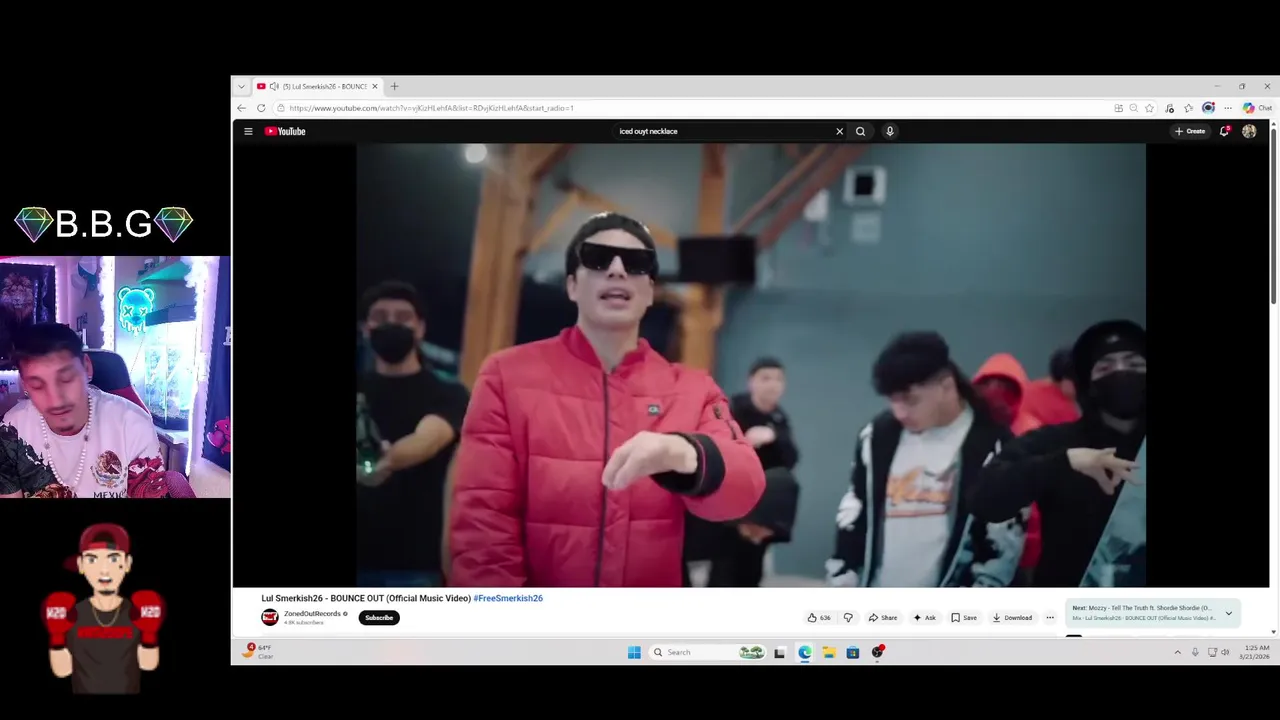This screenshot has width=1280, height=720.
Task: Pause the playing music video
Action: pyautogui.click(x=751, y=365)
